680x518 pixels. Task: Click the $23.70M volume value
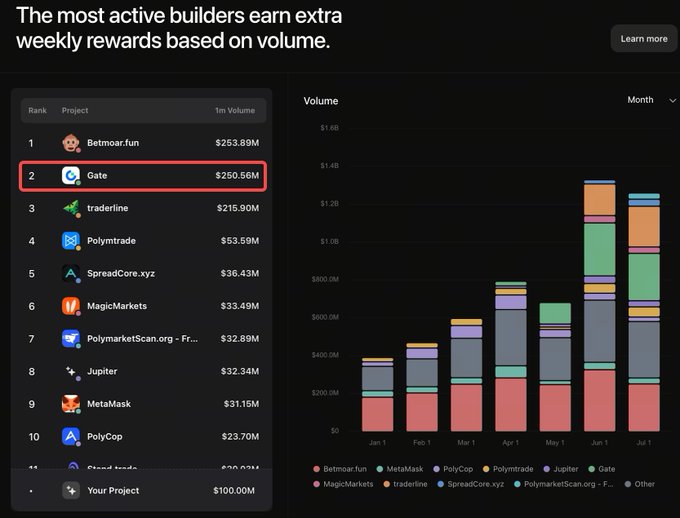(240, 436)
